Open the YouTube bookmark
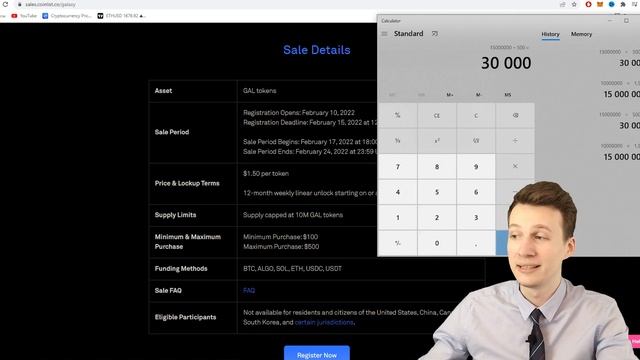This screenshot has height=360, width=640. [24, 16]
